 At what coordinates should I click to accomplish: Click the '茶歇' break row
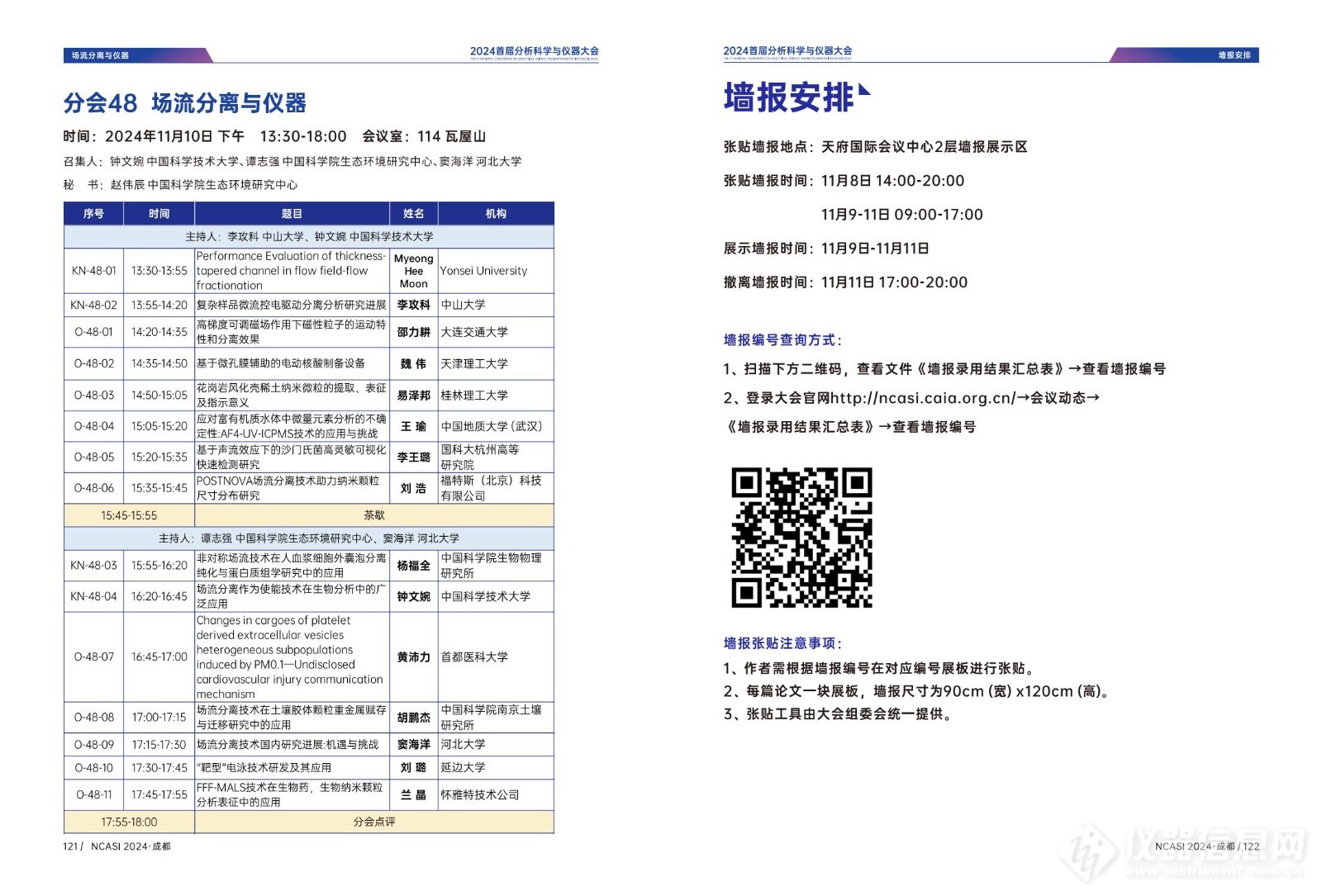point(374,515)
